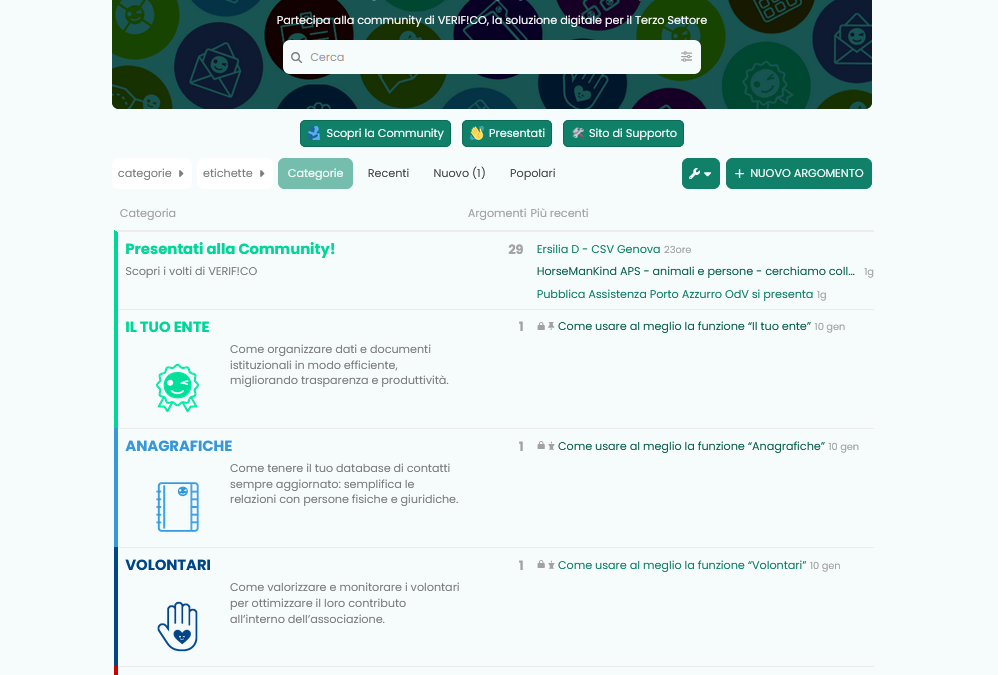Click the lock icon on "Volontari" topic

point(541,565)
